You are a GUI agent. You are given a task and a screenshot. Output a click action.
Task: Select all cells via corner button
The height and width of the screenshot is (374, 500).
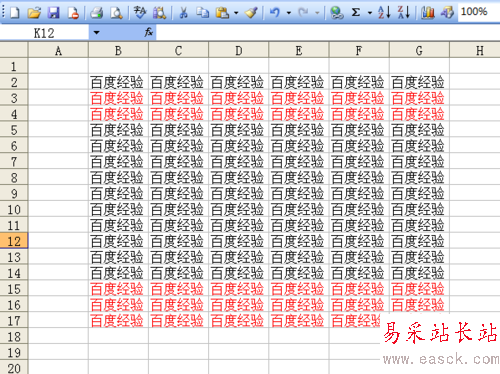point(14,50)
